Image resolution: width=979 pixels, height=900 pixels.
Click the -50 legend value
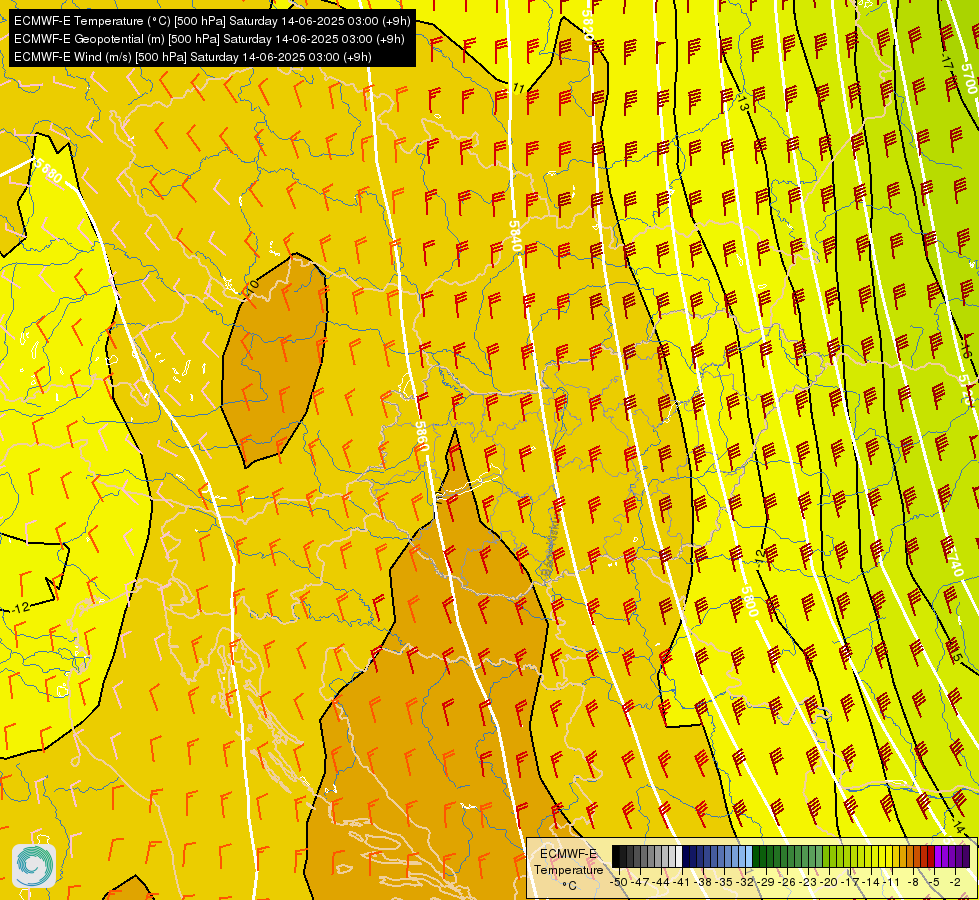618,882
